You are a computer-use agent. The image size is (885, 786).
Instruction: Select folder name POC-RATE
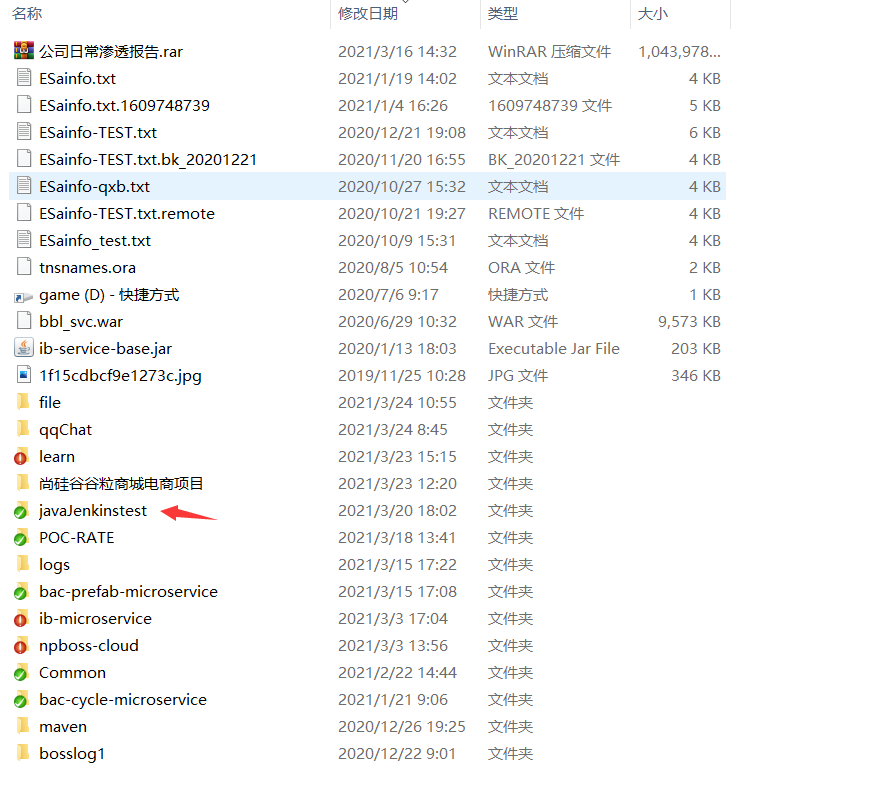click(x=77, y=538)
